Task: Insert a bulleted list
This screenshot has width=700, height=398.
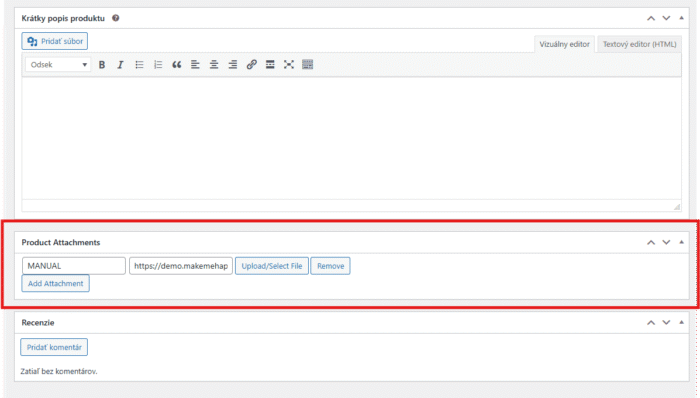Action: 139,65
